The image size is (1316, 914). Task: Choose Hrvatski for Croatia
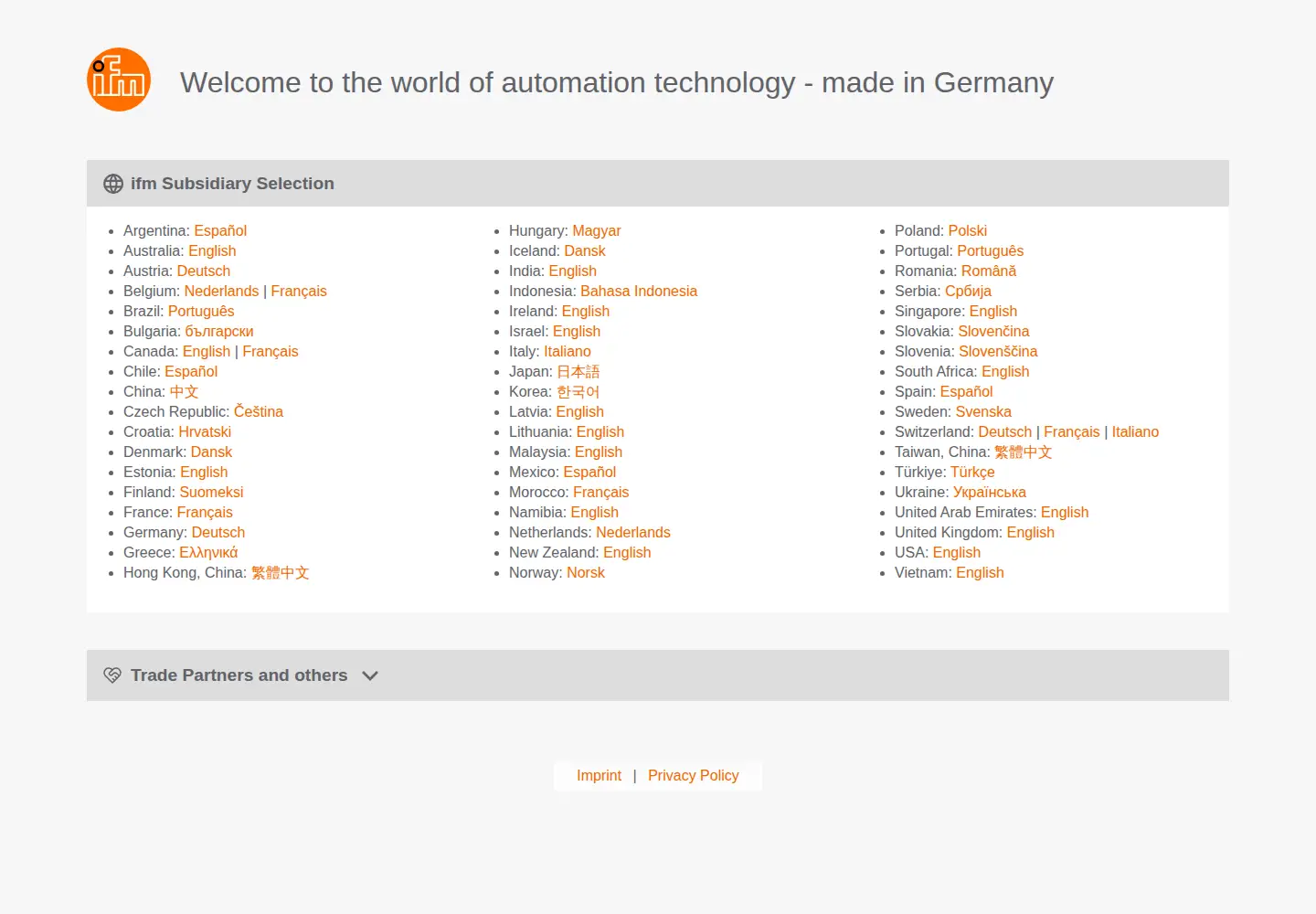pos(205,431)
